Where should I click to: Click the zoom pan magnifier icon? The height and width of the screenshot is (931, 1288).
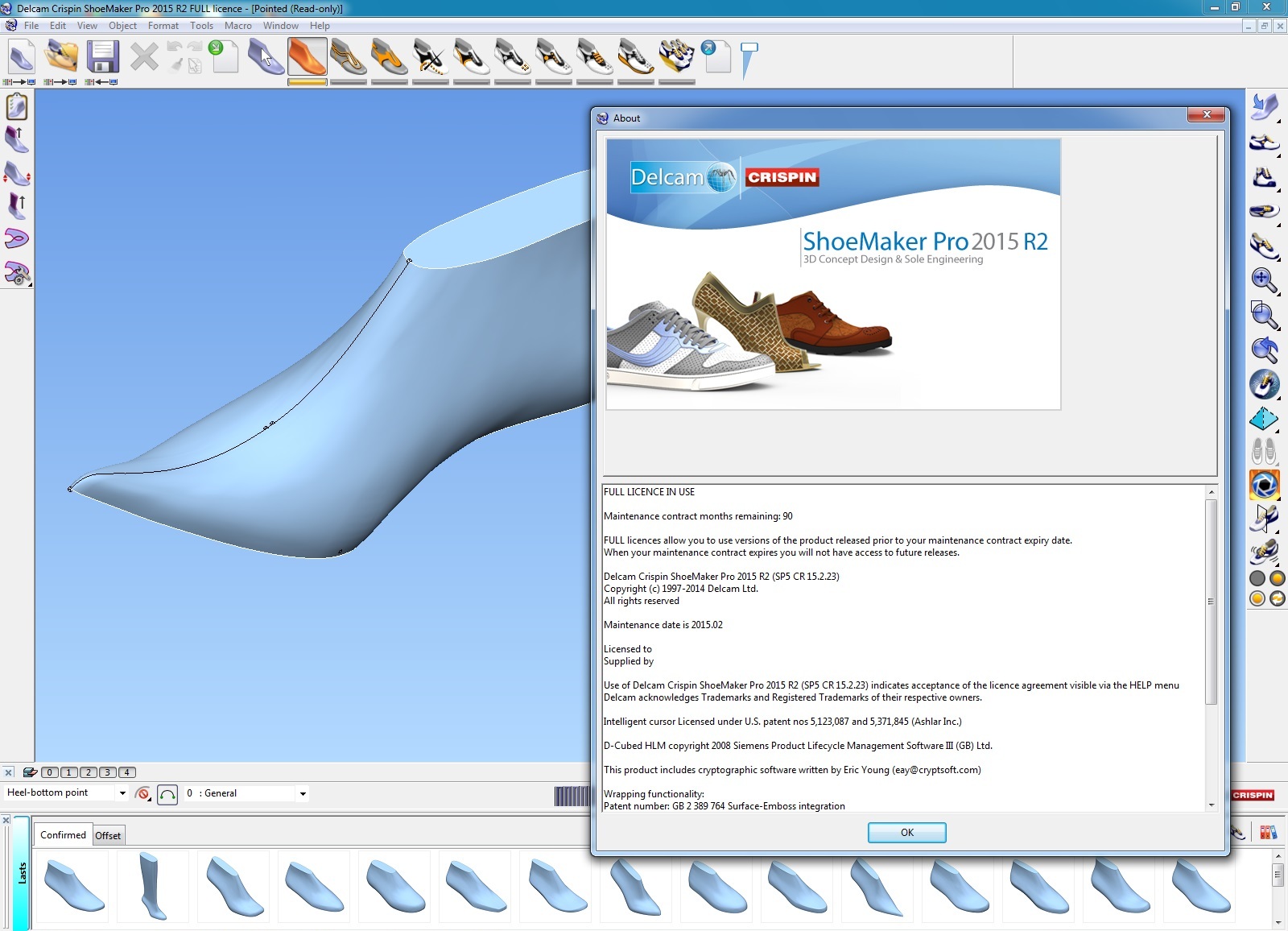tap(1265, 280)
